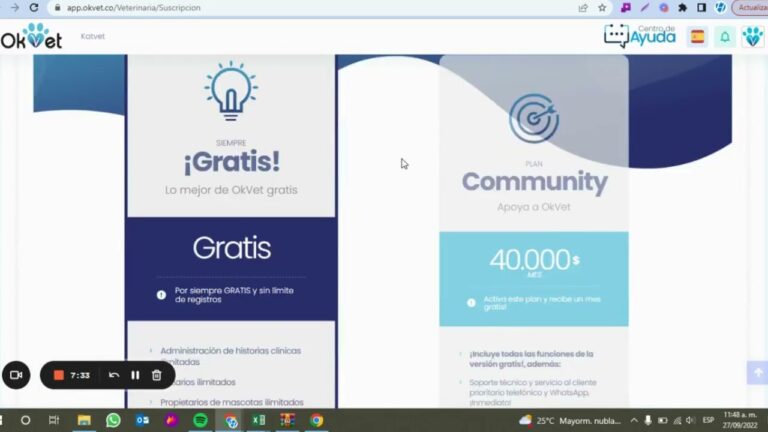The width and height of the screenshot is (768, 432).
Task: Click 'Propietarios de mascotas ilimitados' feature
Action: click(x=232, y=402)
